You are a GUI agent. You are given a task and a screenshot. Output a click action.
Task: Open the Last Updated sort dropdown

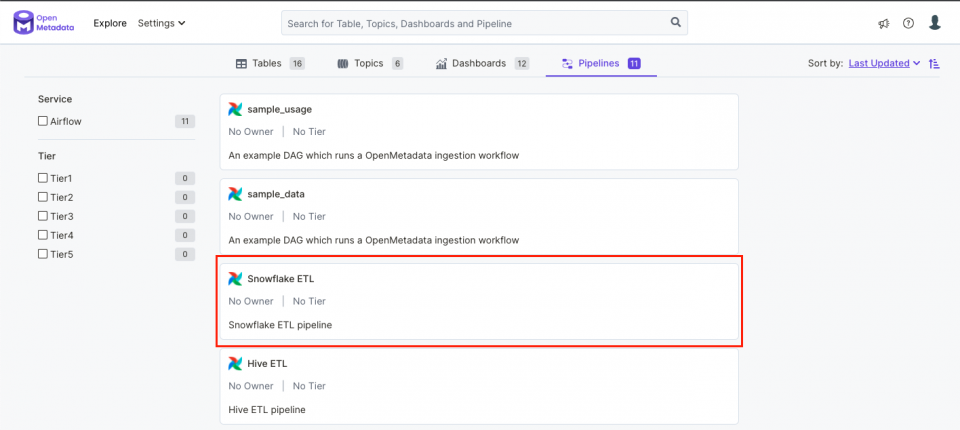point(884,63)
